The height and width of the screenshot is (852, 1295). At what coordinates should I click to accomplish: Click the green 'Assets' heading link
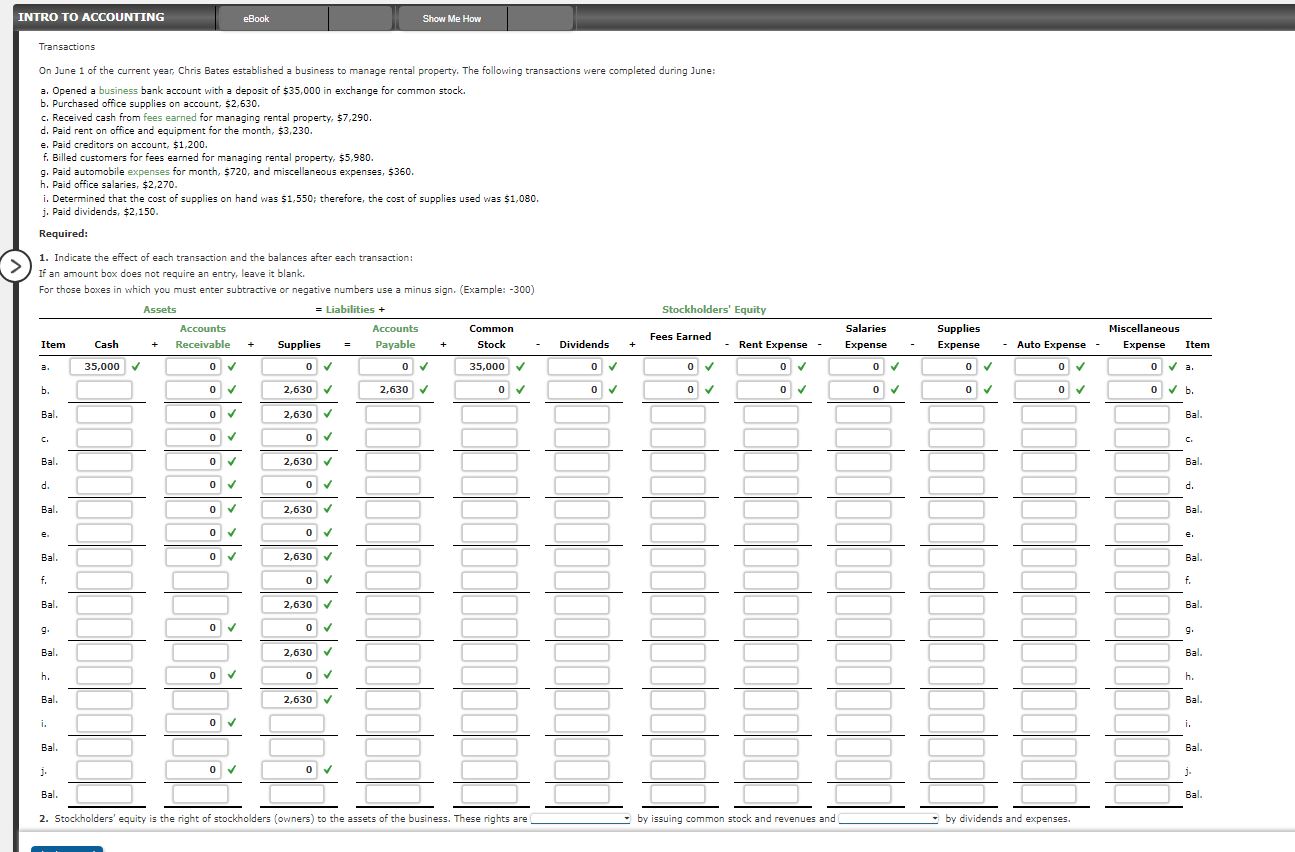(x=159, y=309)
